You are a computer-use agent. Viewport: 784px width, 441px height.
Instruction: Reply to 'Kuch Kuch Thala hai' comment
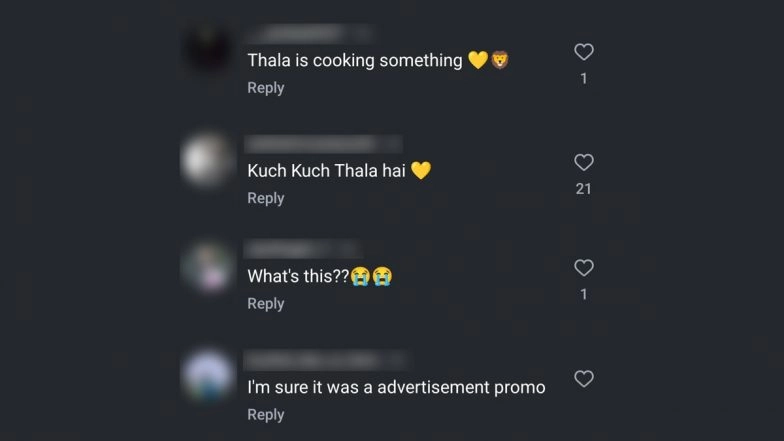coord(266,198)
